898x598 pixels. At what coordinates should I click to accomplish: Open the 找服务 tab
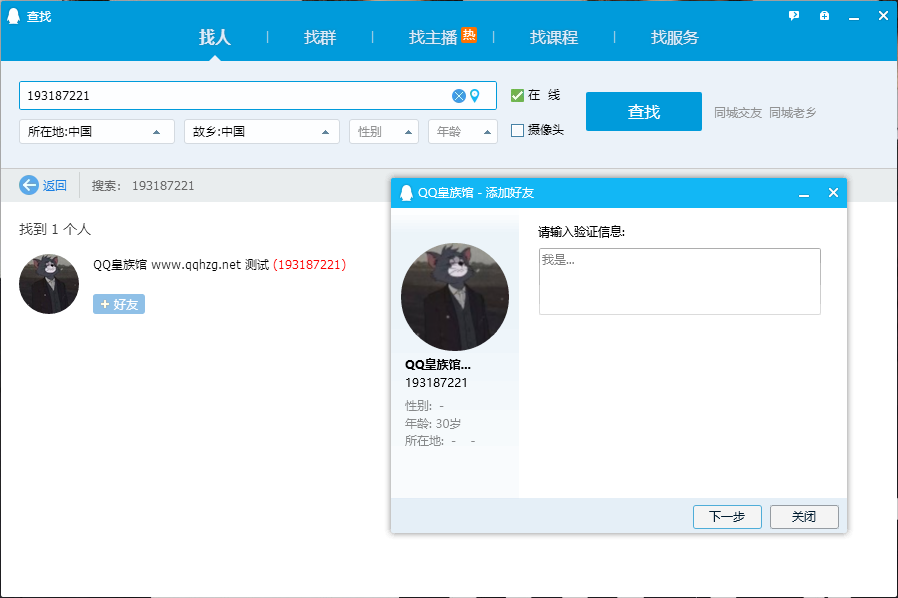tap(675, 38)
